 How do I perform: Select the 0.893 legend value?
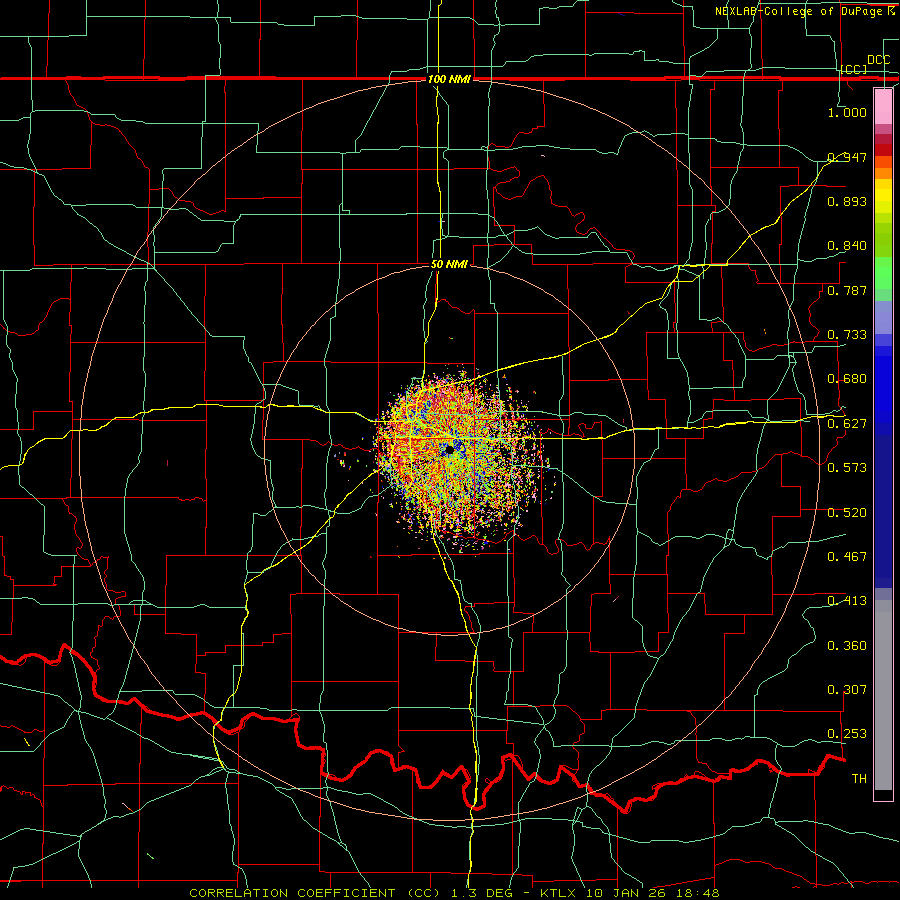point(847,201)
